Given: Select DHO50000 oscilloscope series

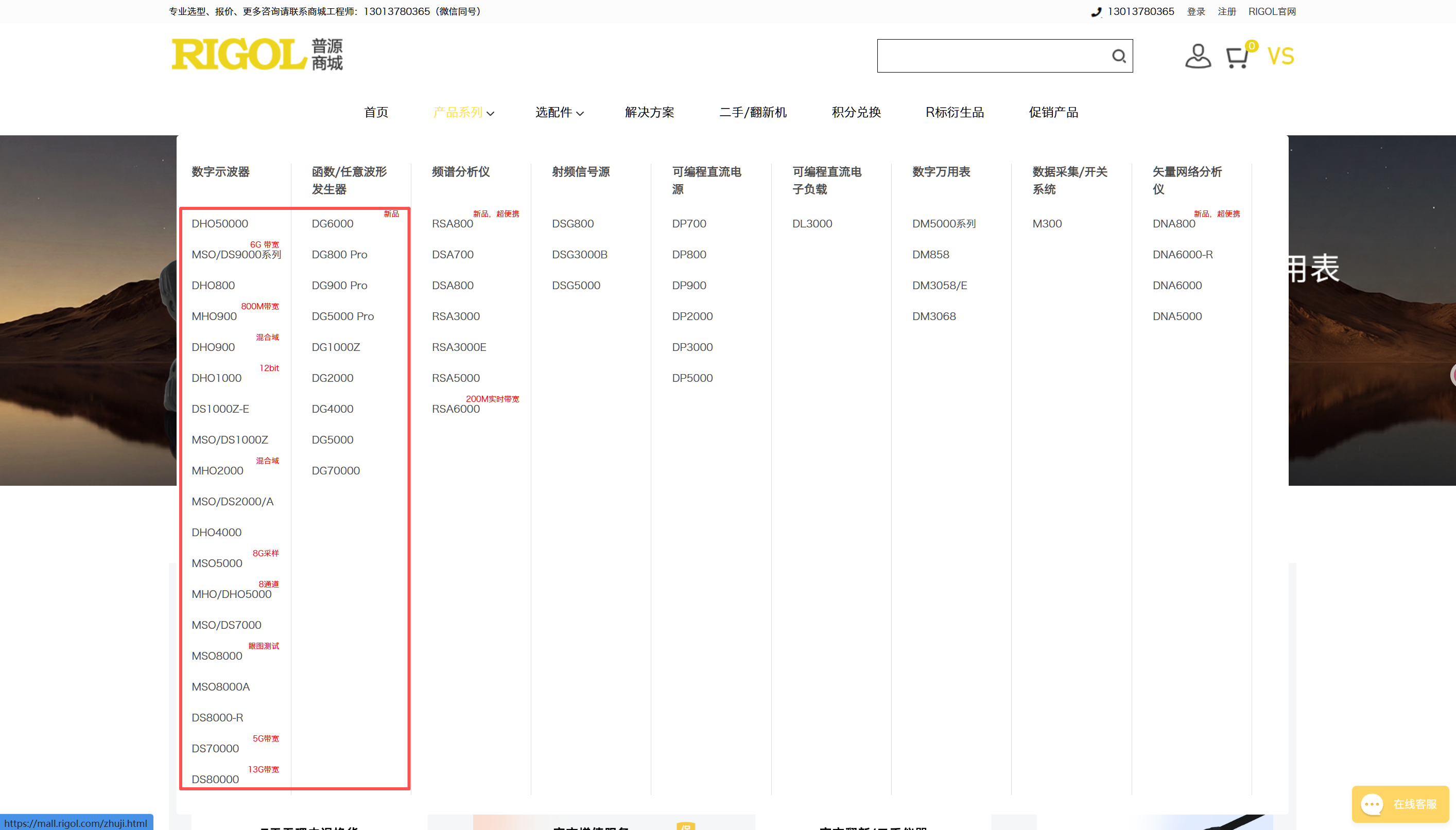Looking at the screenshot, I should [x=219, y=223].
